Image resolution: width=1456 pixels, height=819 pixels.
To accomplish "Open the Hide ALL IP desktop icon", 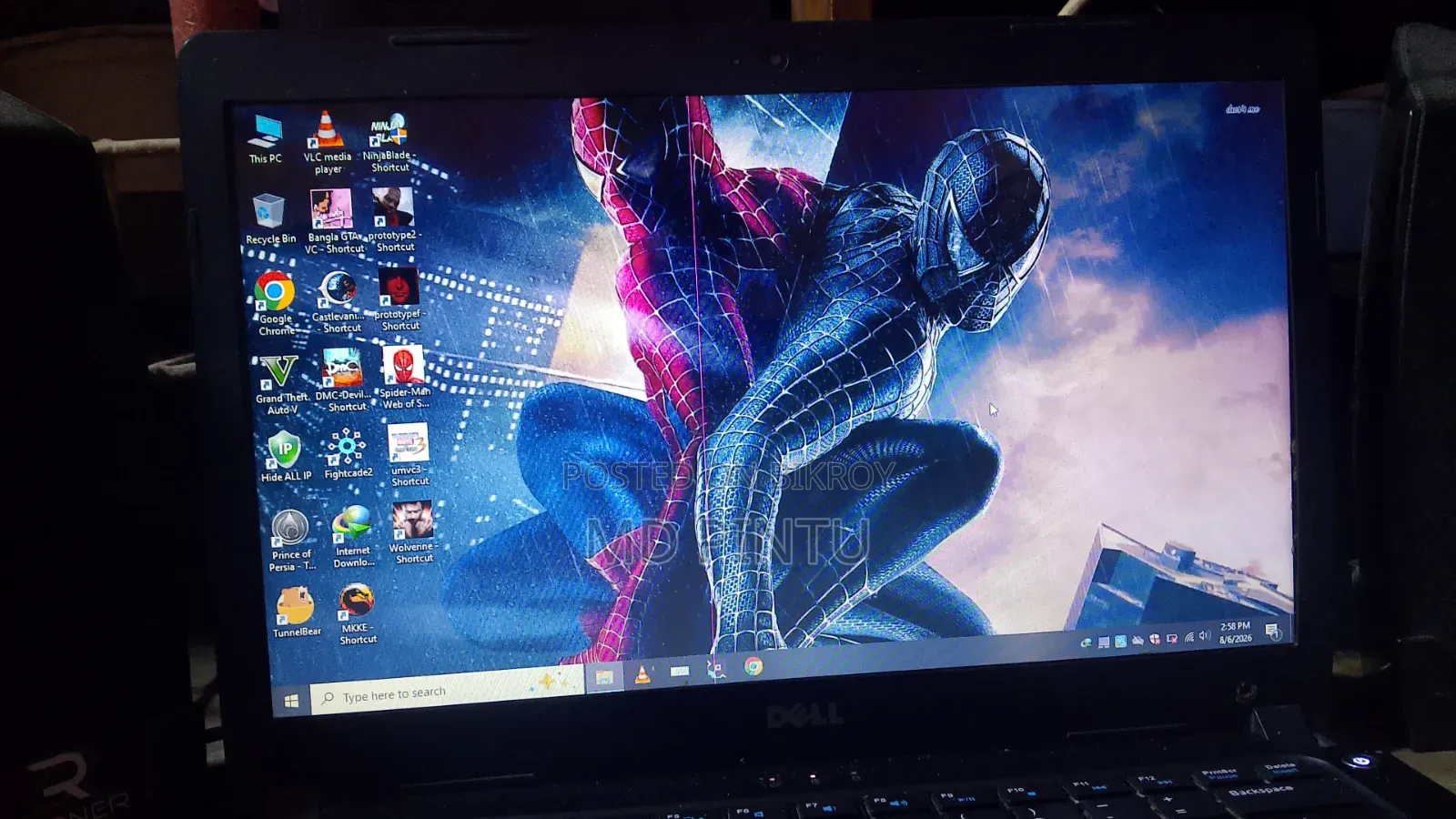I will [286, 456].
